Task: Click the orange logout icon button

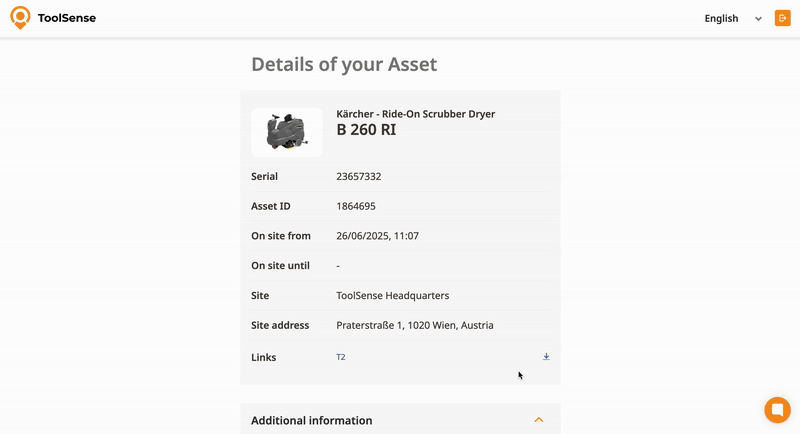Action: 782,18
